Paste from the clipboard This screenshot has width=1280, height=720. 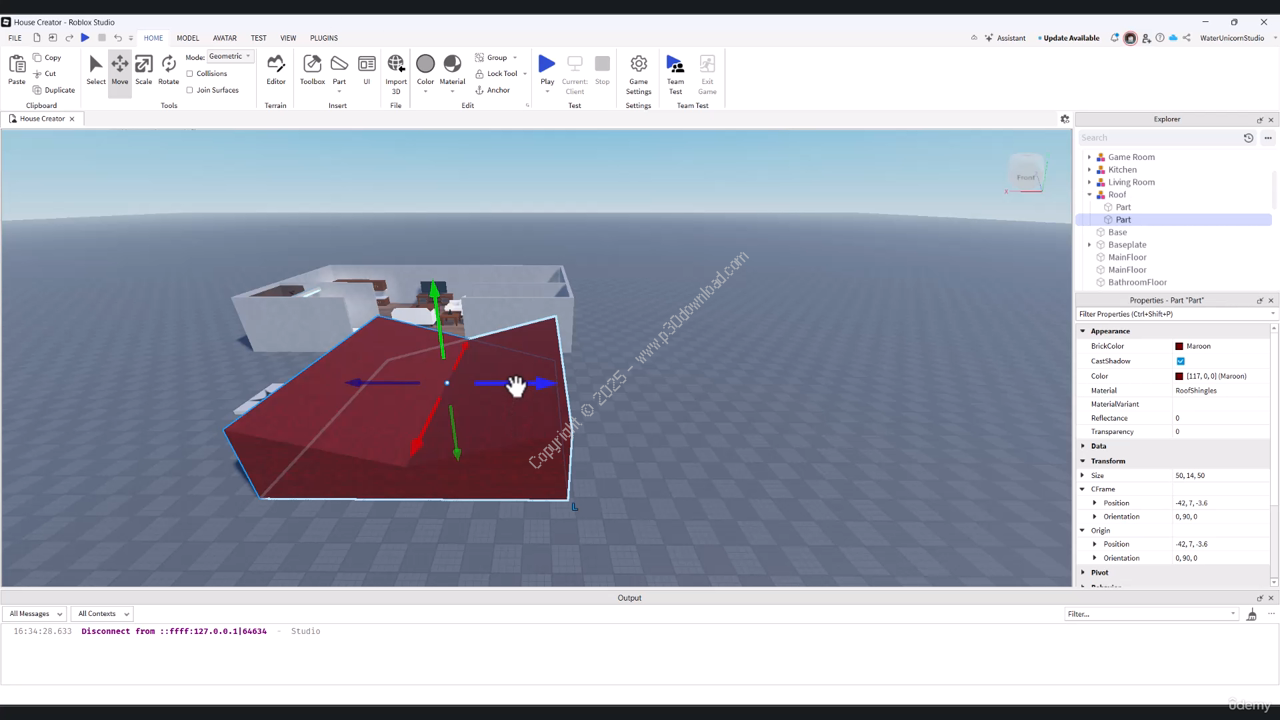(17, 70)
